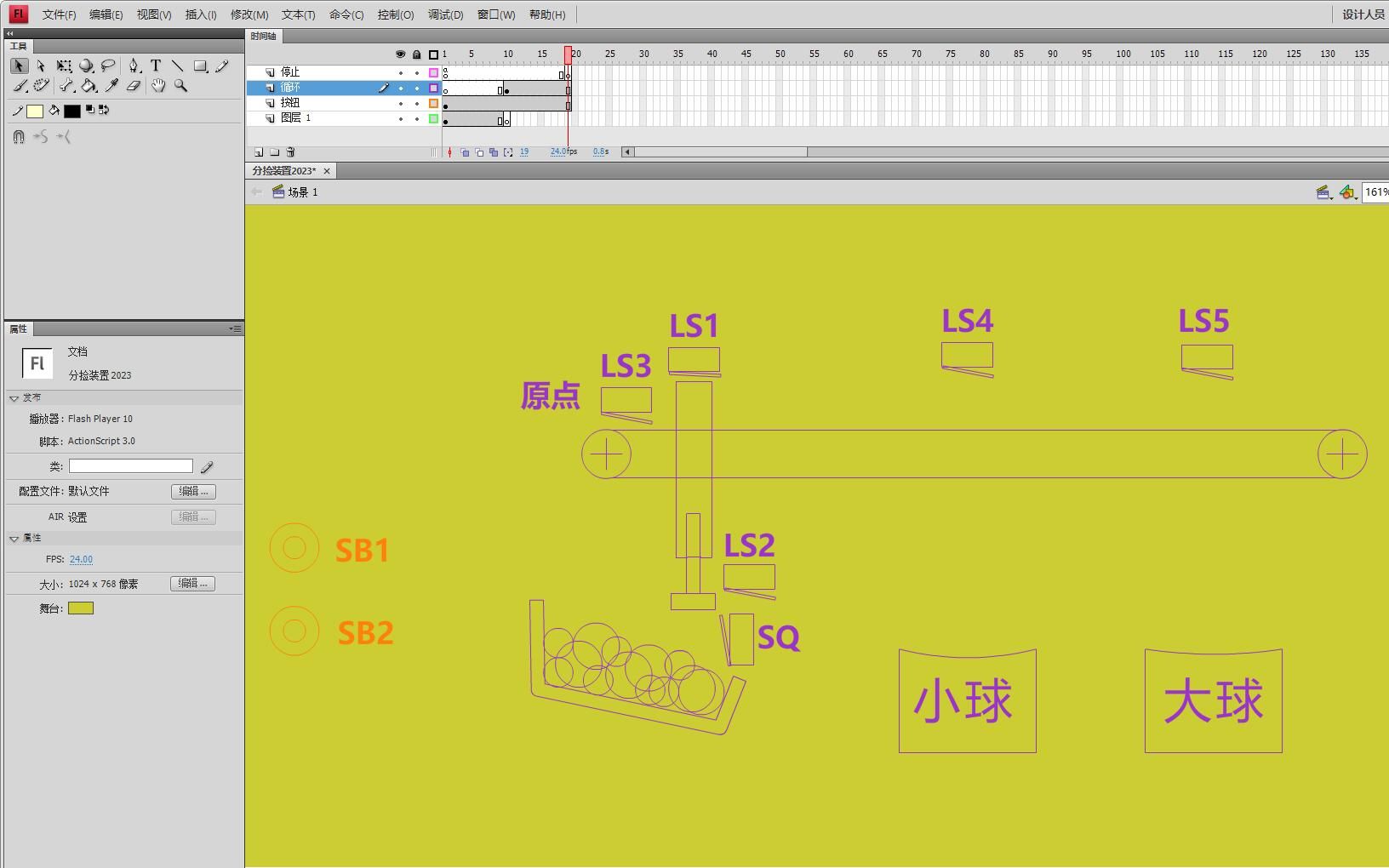Select the Zoom tool in the toolbar
The height and width of the screenshot is (868, 1389).
(x=180, y=86)
